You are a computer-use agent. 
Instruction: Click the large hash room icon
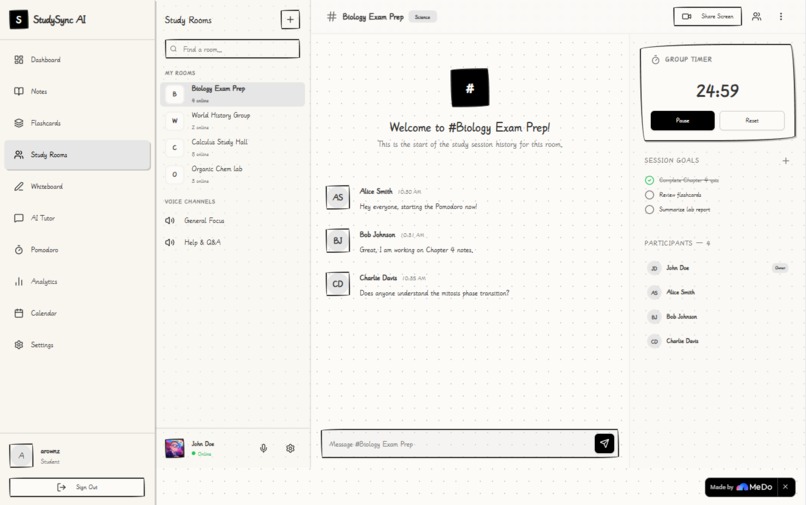tap(470, 88)
